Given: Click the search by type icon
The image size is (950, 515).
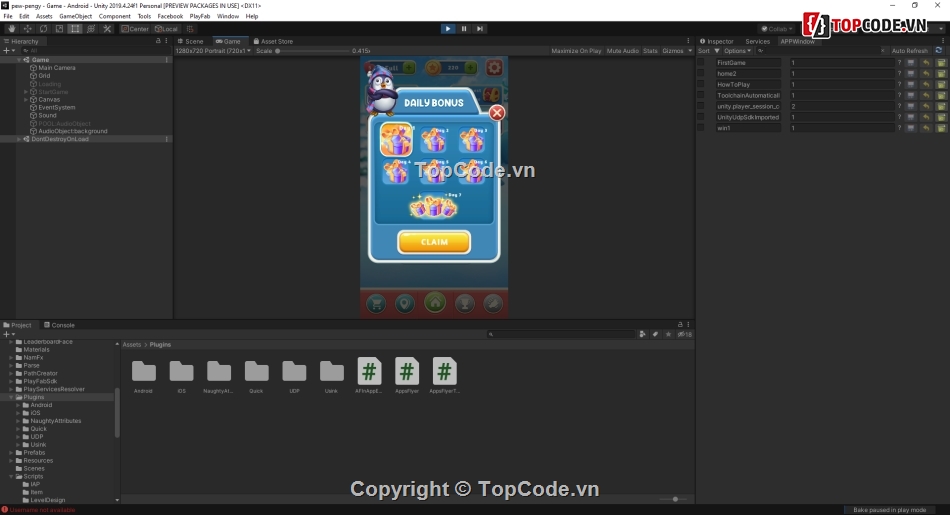Looking at the screenshot, I should click(642, 334).
